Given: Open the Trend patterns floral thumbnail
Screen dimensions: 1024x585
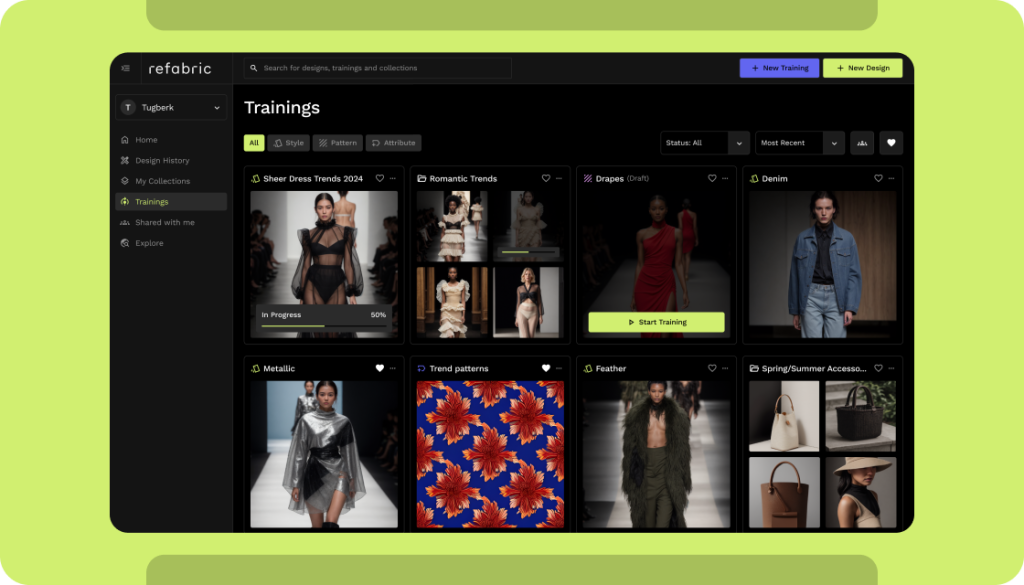Looking at the screenshot, I should coord(490,454).
